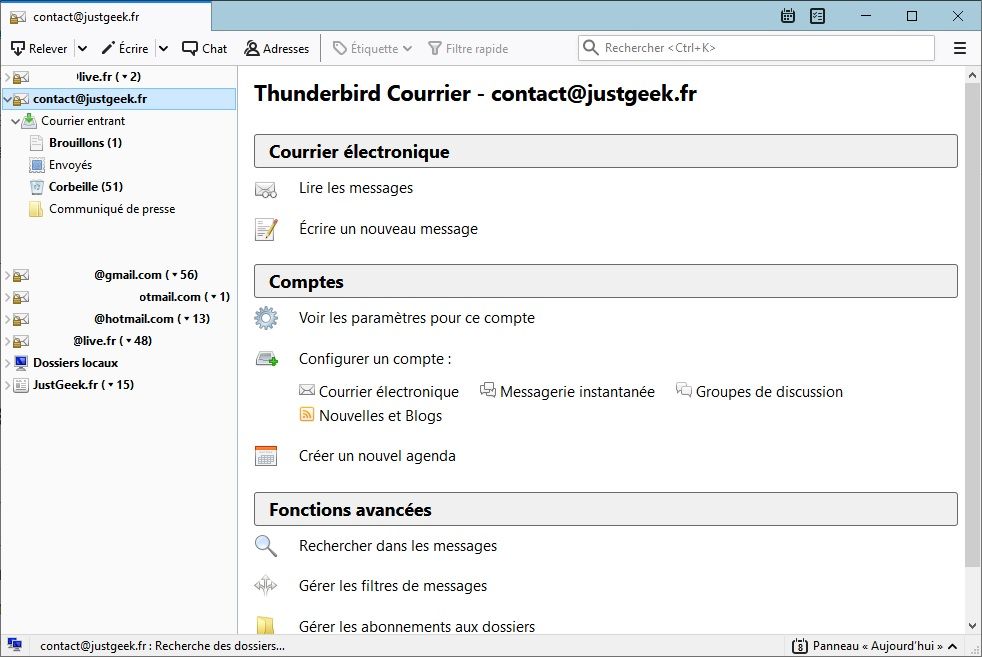Click Créer un nouvel agenda link
Image resolution: width=982 pixels, height=657 pixels.
(377, 456)
